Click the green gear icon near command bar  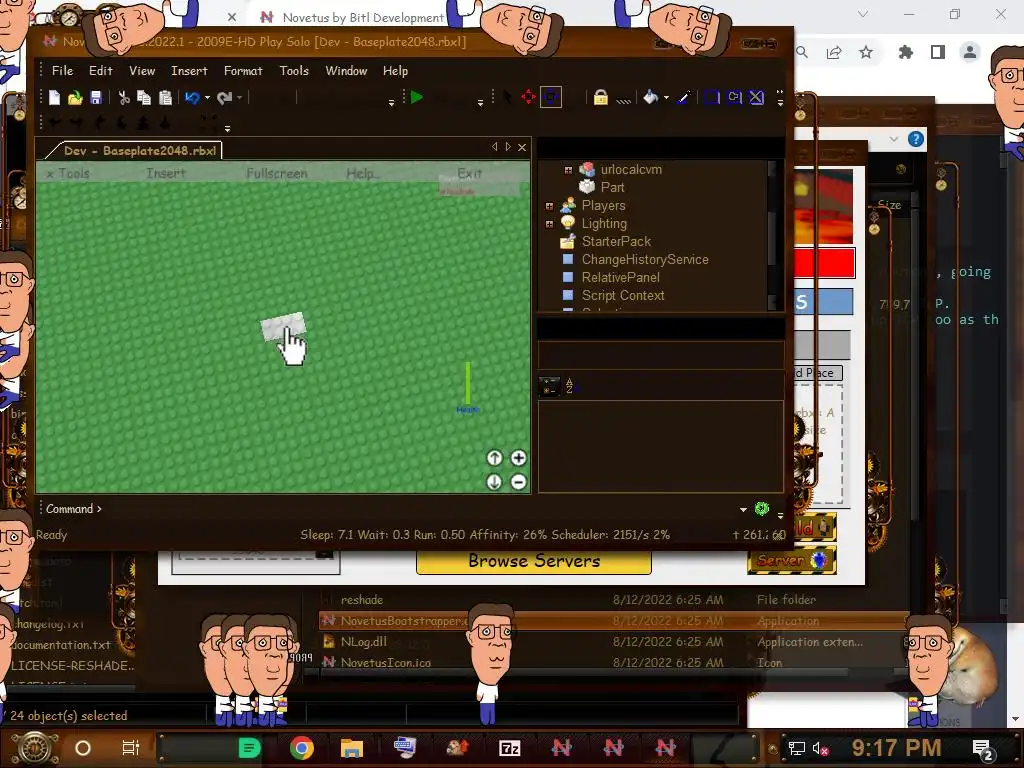[761, 508]
